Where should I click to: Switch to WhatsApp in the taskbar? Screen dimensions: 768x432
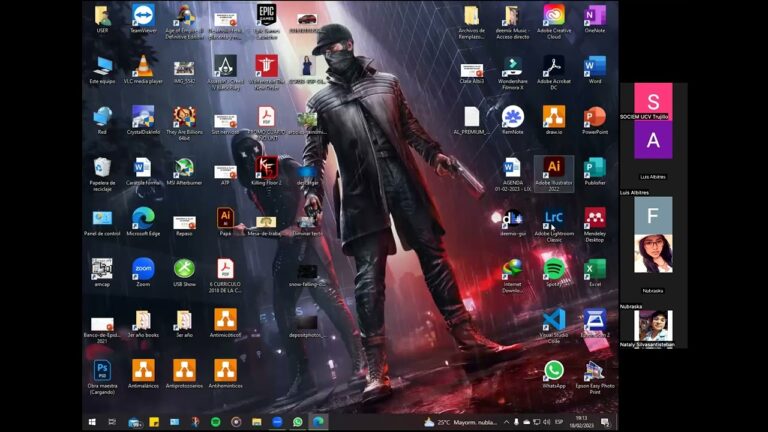(297, 422)
